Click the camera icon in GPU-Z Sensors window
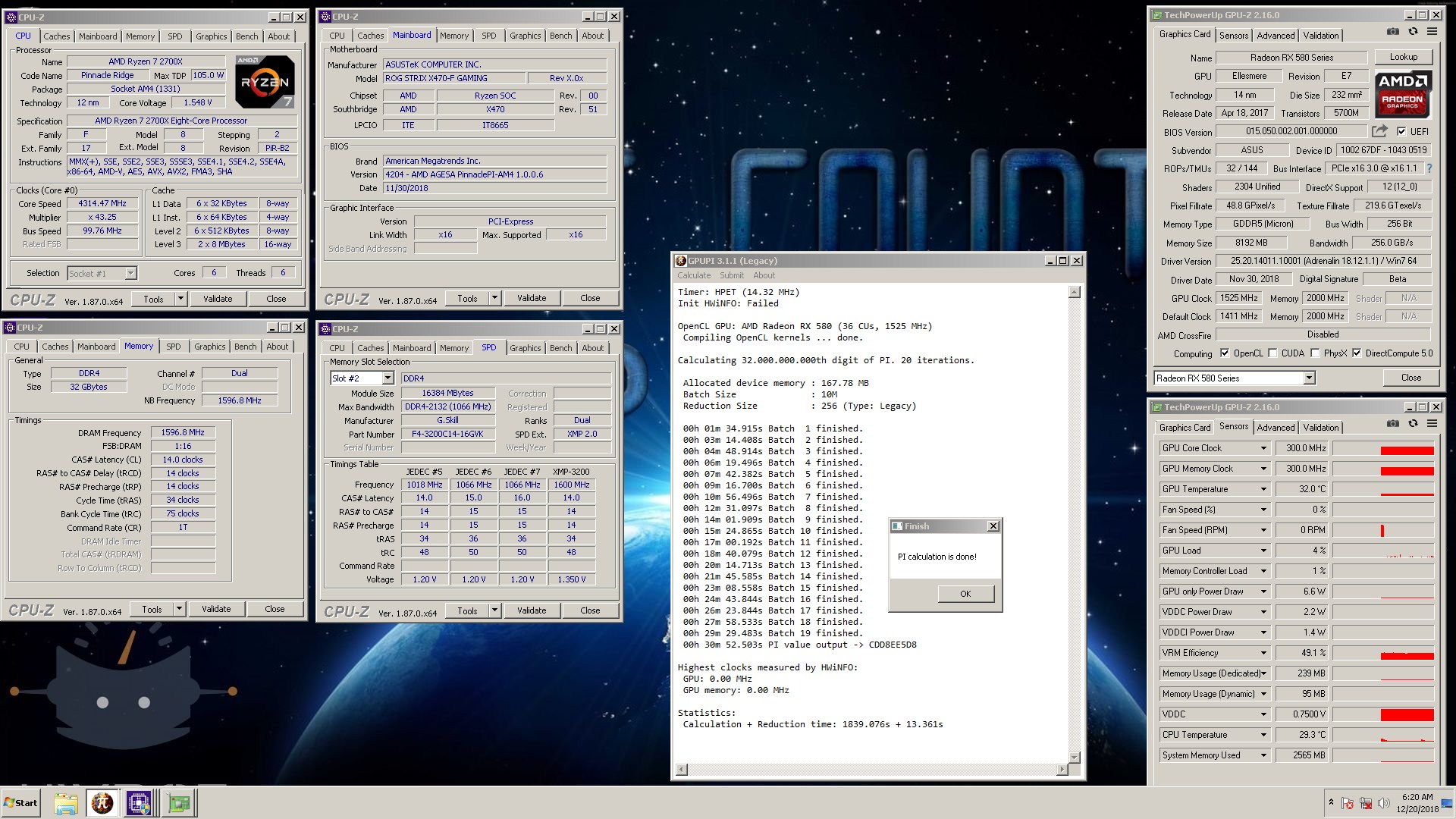This screenshot has height=819, width=1456. click(x=1393, y=424)
